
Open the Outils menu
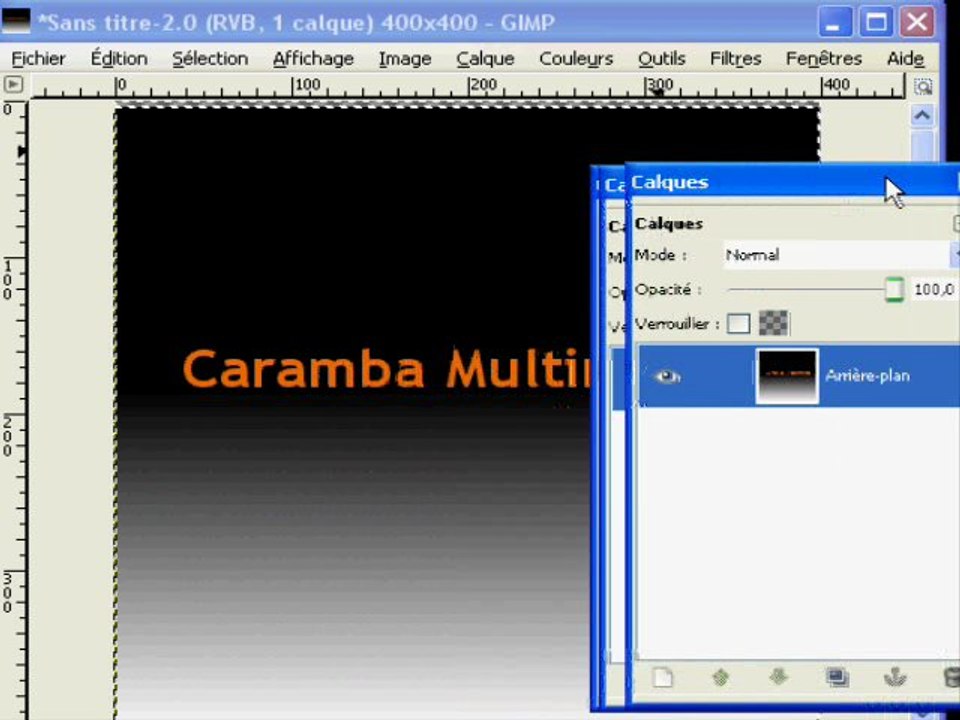tap(661, 59)
